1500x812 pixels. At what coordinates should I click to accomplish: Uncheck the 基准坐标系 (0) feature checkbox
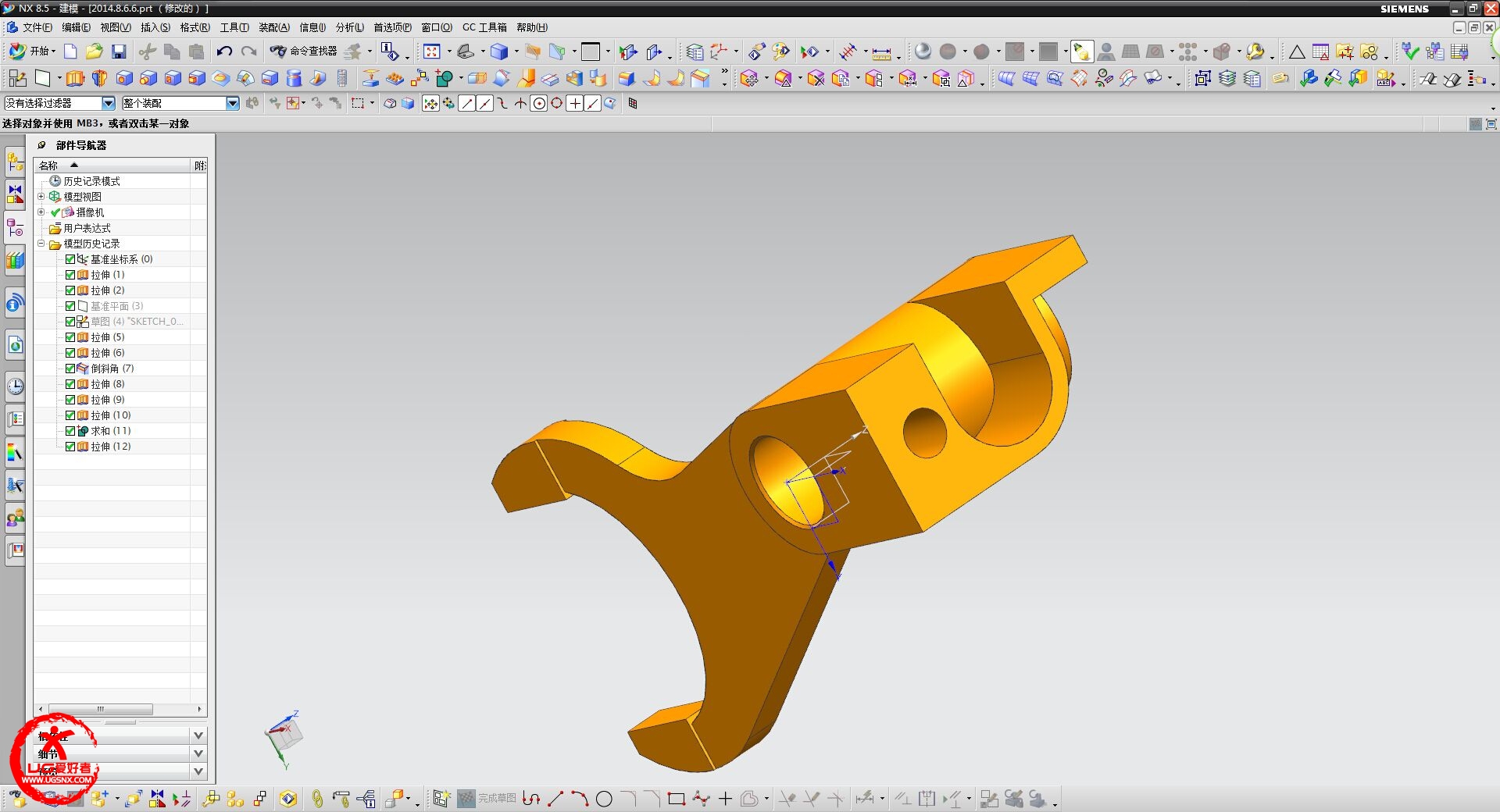coord(70,259)
